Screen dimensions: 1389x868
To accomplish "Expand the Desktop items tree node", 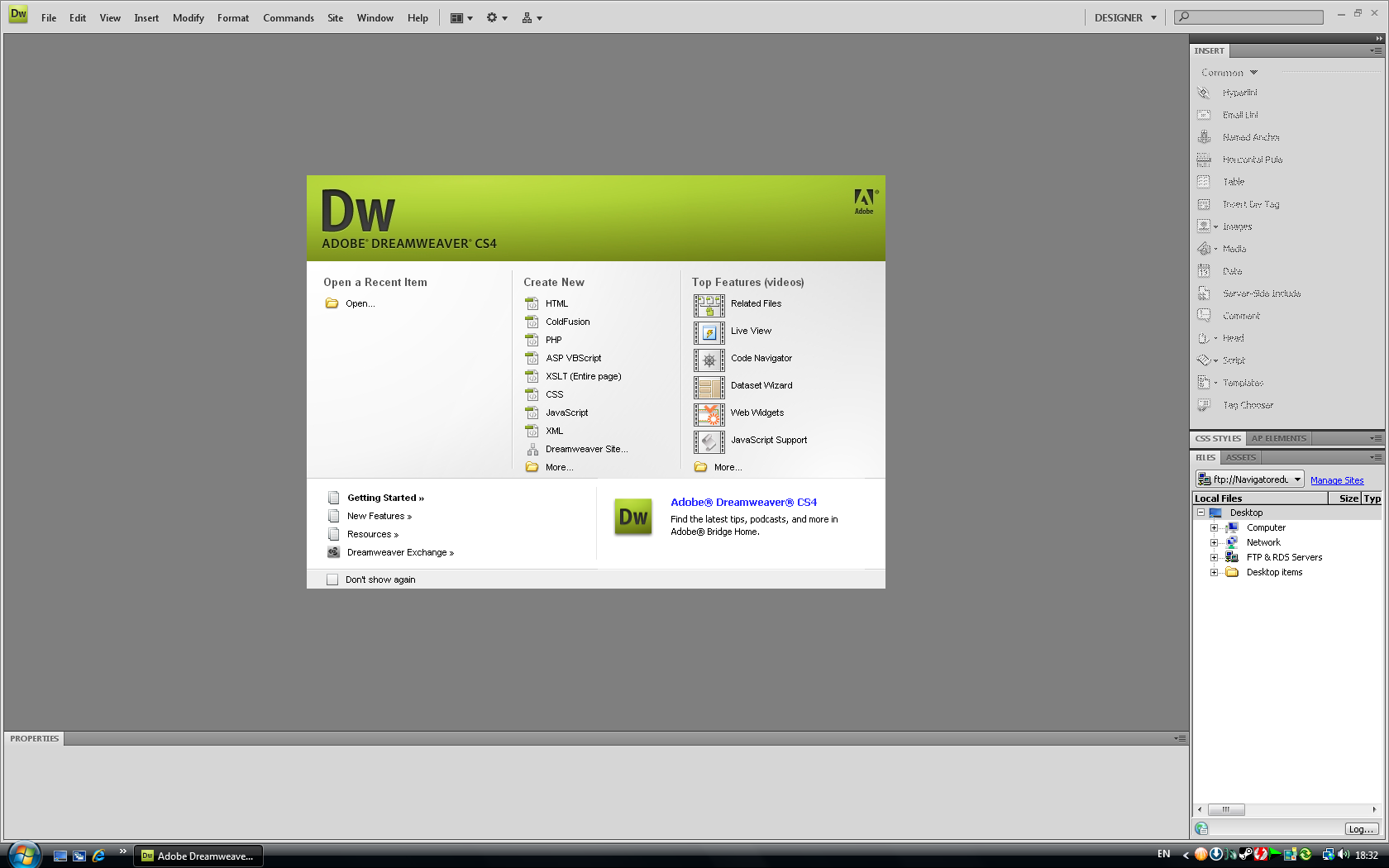I will coord(1214,572).
